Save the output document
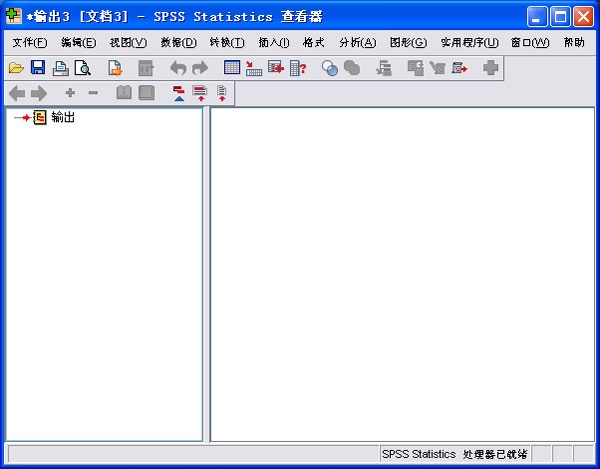This screenshot has width=600, height=469. (38, 68)
